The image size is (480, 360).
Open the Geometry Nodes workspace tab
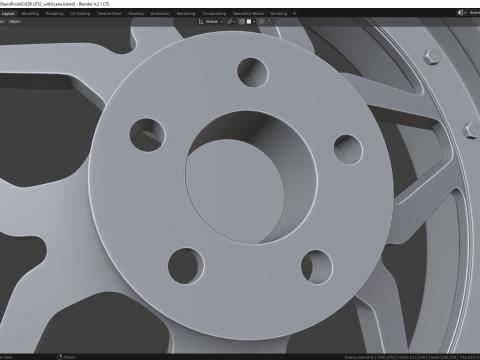pos(248,14)
